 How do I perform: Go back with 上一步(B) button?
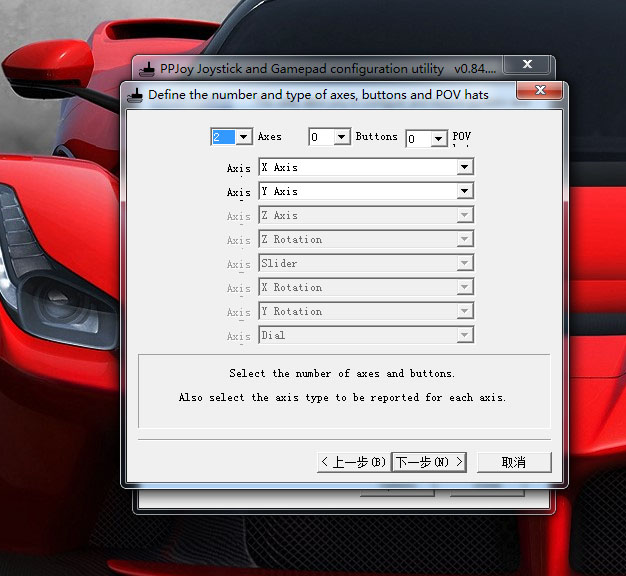(354, 462)
